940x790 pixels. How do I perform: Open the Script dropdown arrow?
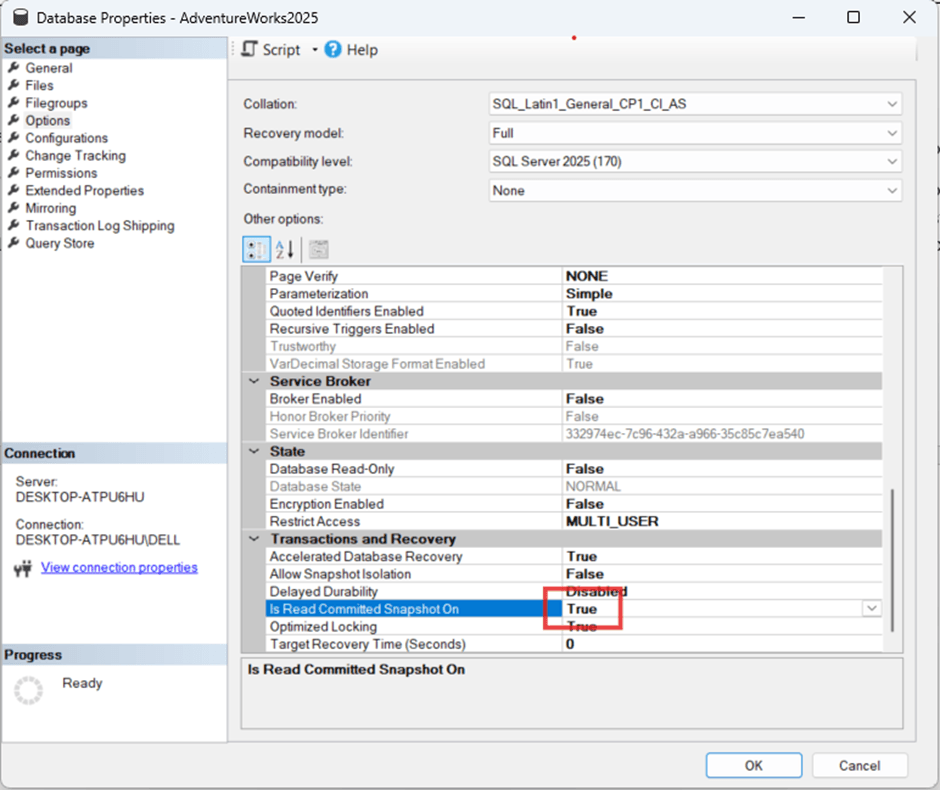[315, 50]
